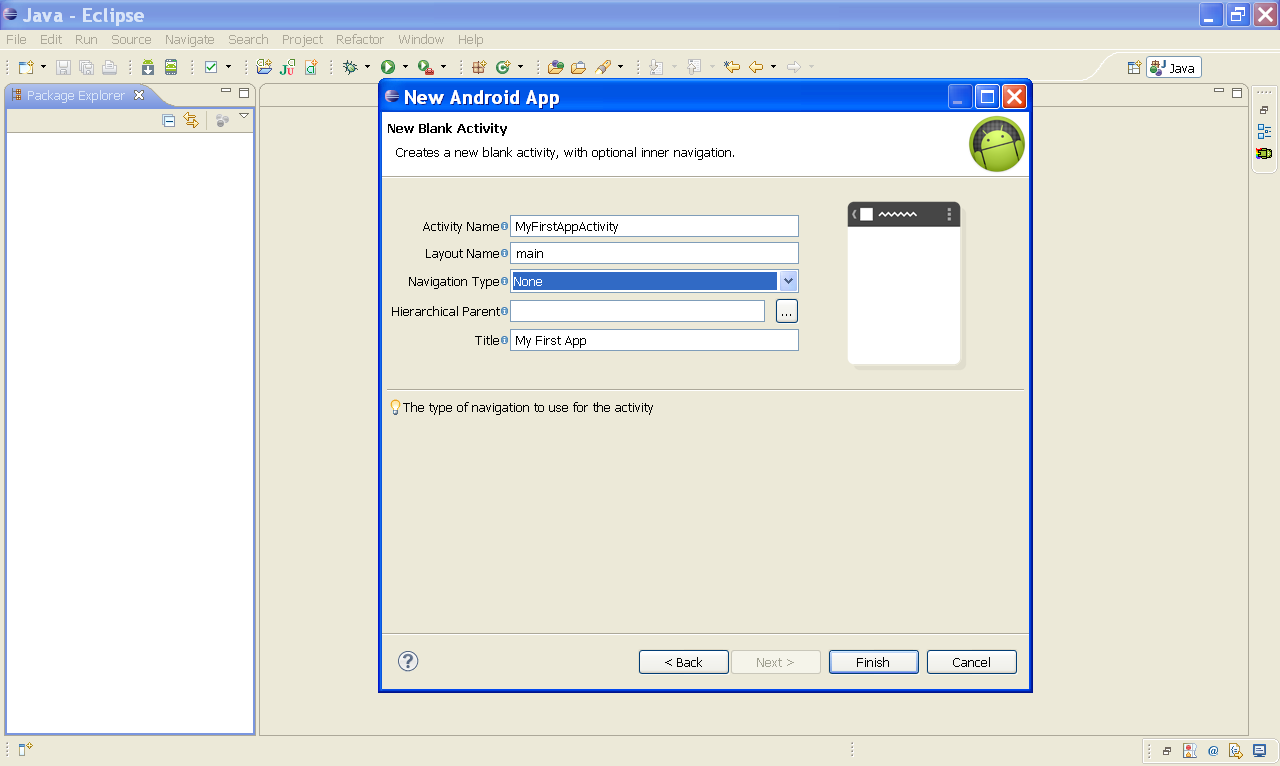Click the Open Type toolbar icon
The width and height of the screenshot is (1280, 766).
[x=556, y=67]
